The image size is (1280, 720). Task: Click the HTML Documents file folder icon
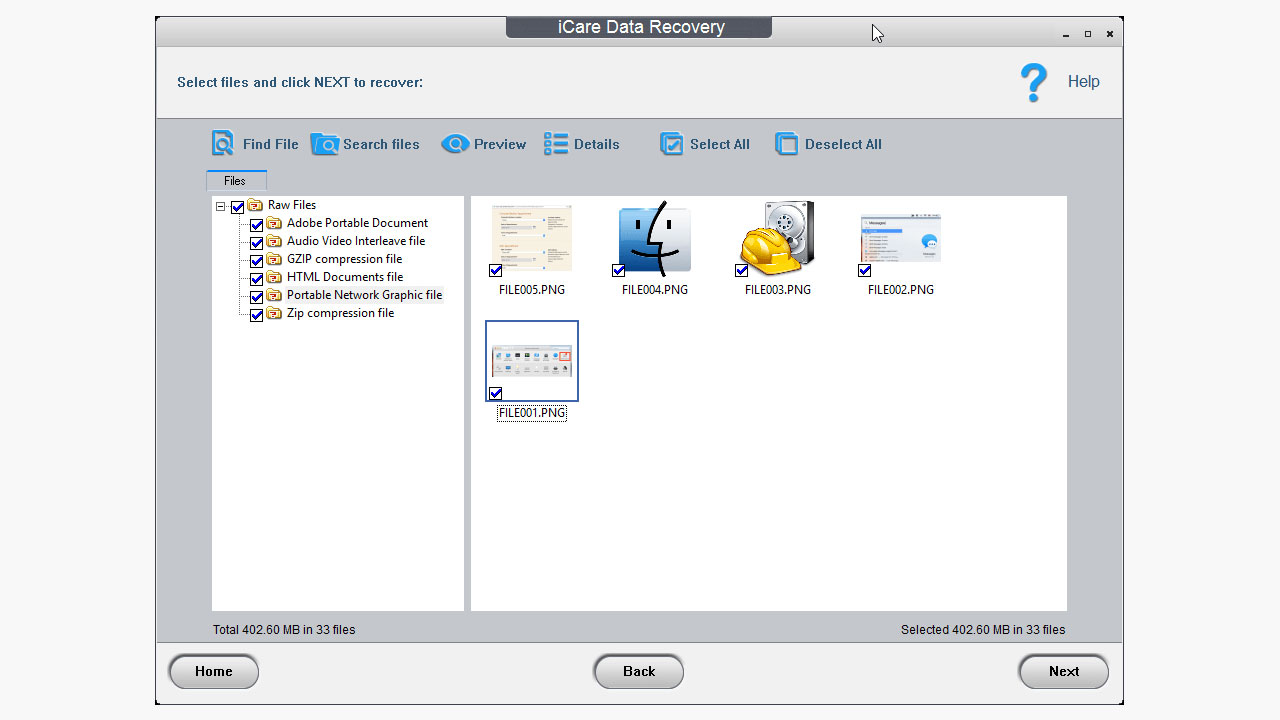[274, 277]
